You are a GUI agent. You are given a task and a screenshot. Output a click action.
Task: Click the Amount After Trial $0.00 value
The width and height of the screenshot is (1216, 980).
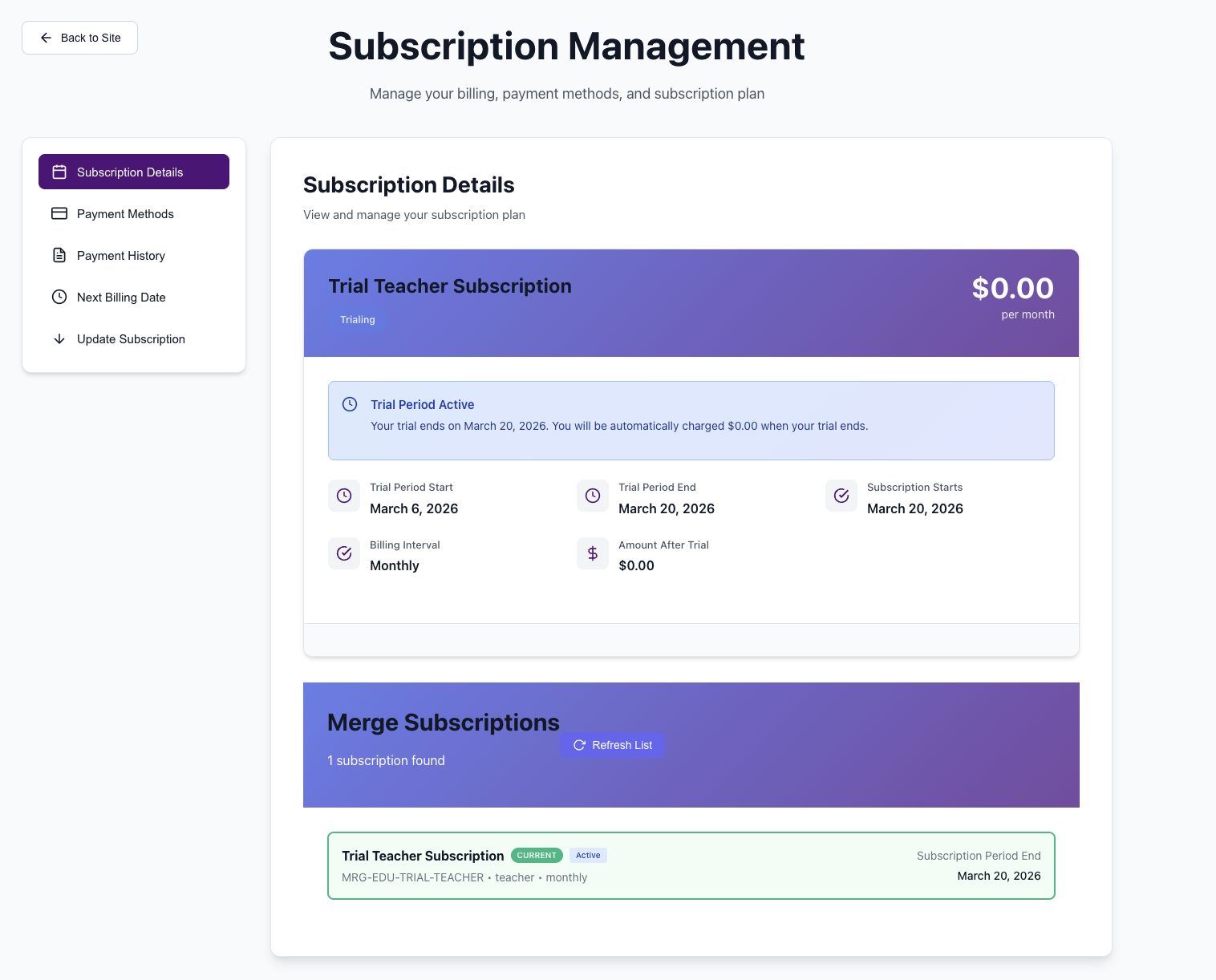tap(637, 565)
